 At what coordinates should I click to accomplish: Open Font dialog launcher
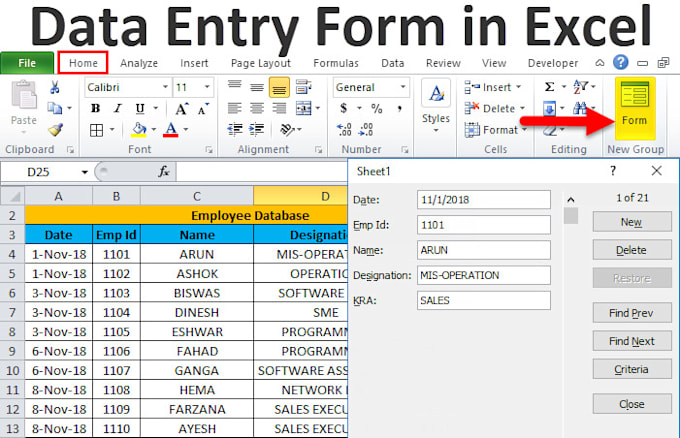(209, 150)
